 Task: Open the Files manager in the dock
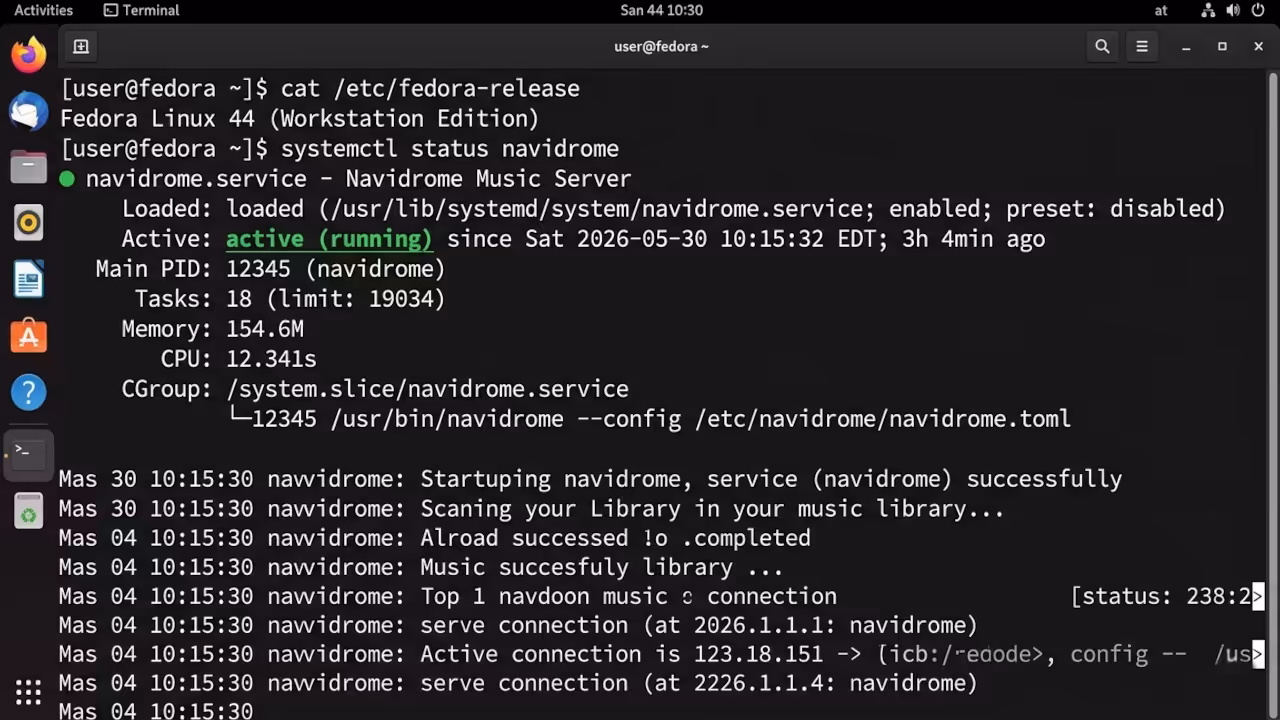coord(29,166)
